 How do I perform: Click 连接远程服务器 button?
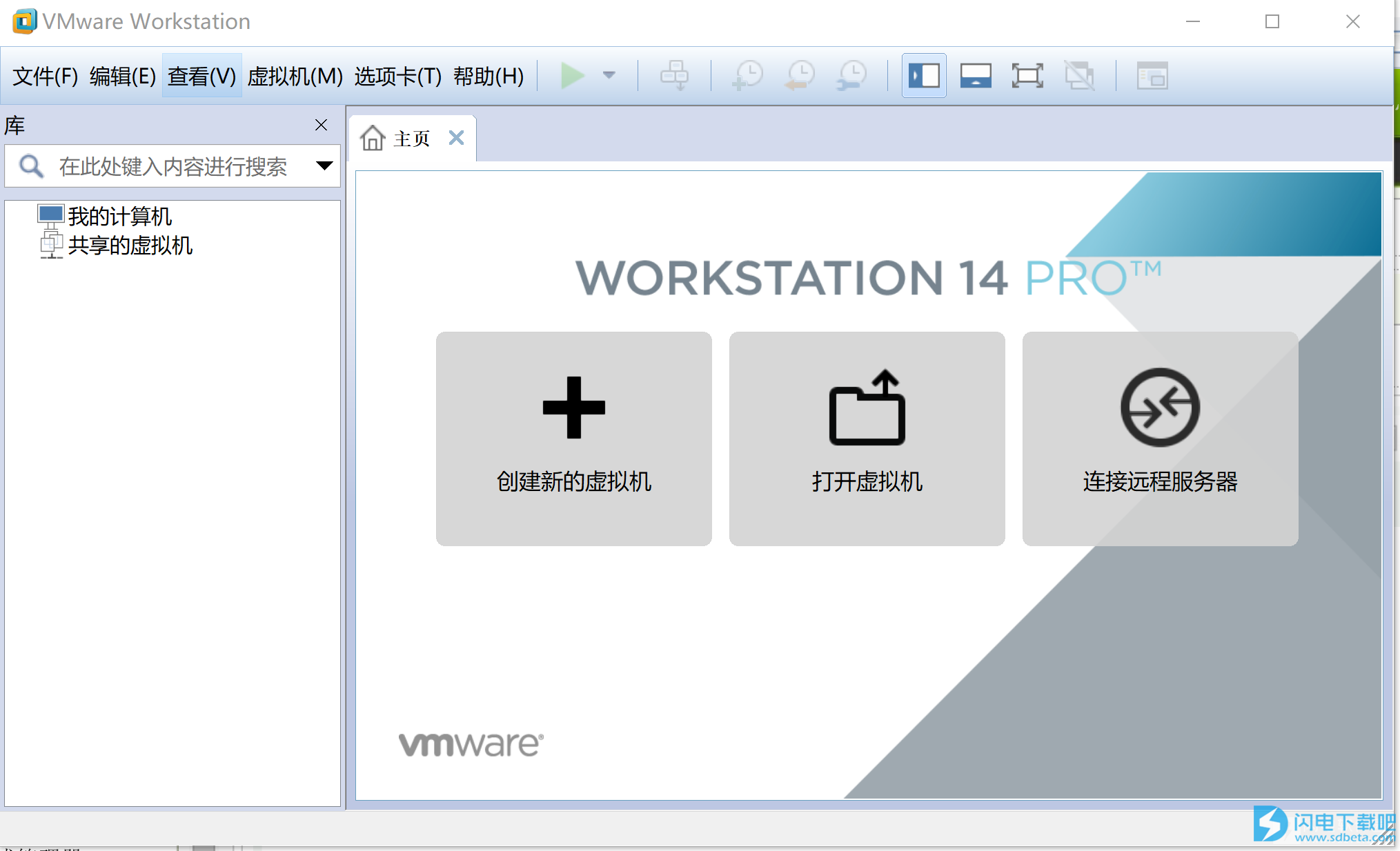pyautogui.click(x=1161, y=439)
